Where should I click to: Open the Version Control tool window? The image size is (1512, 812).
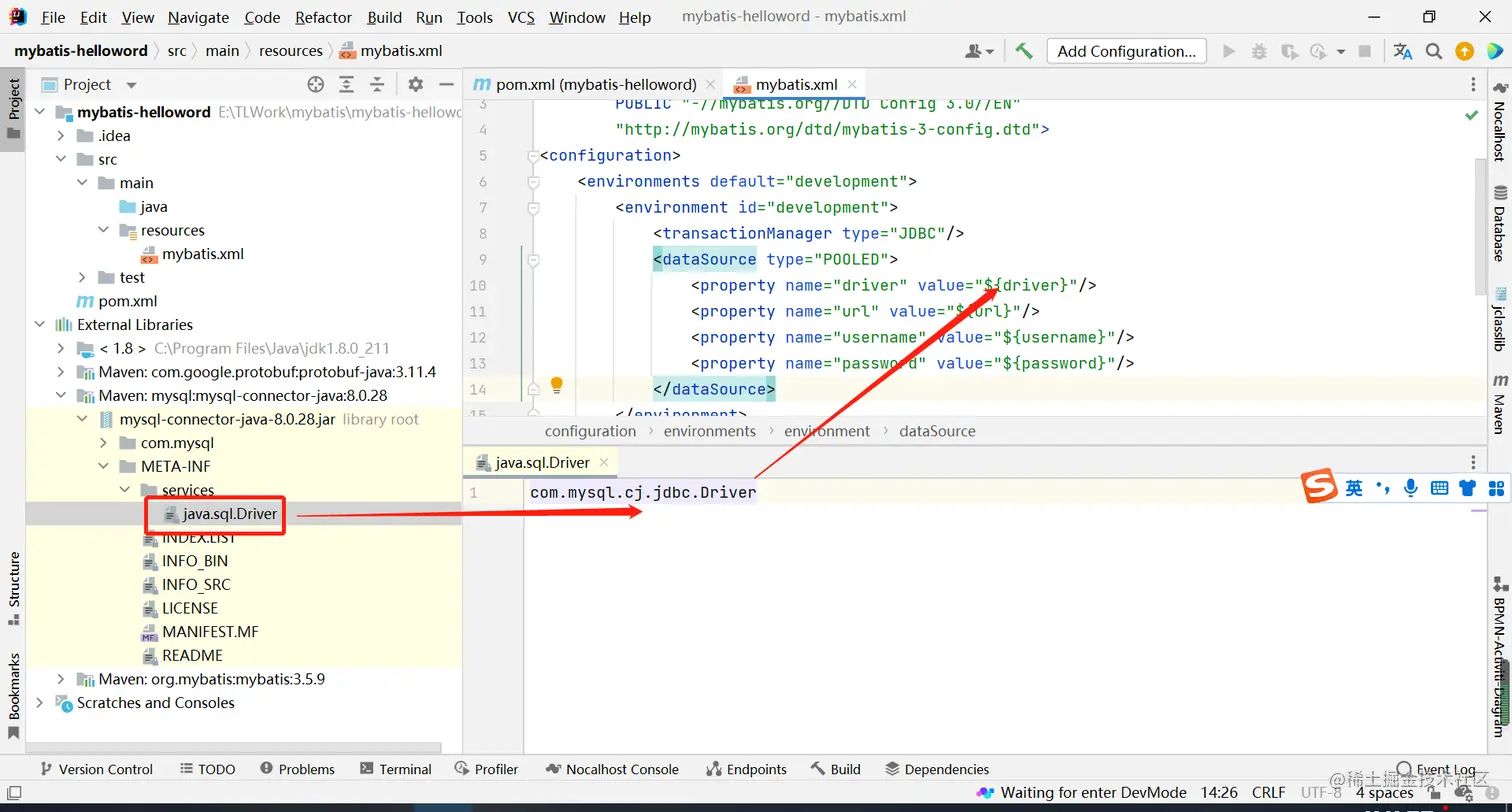96,769
